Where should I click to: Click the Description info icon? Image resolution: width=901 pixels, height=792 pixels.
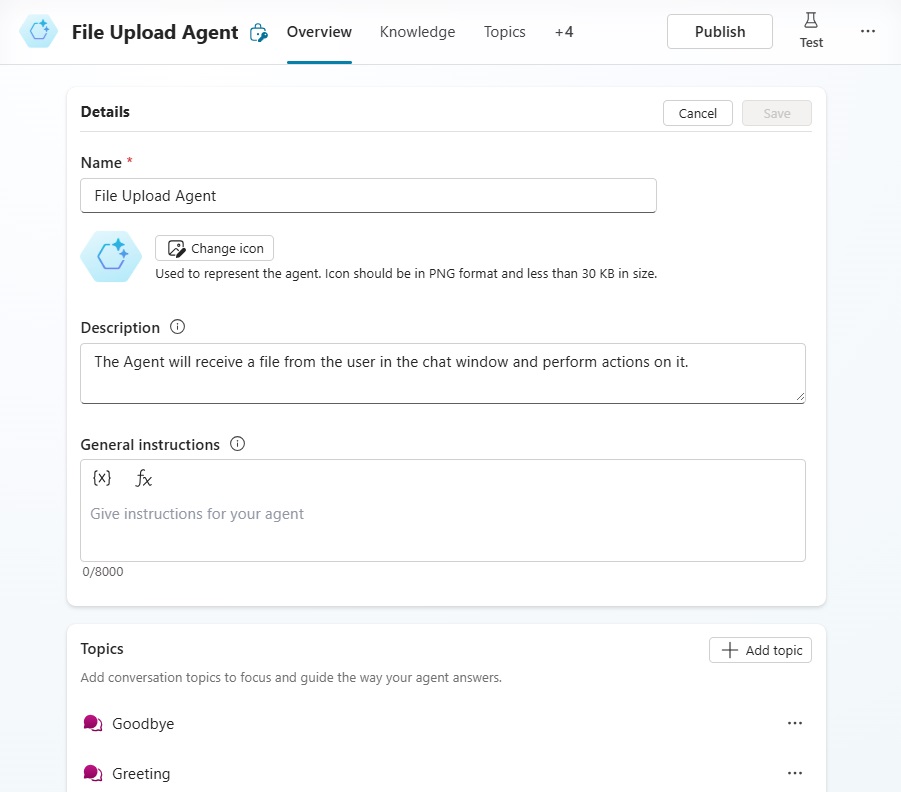click(x=178, y=327)
